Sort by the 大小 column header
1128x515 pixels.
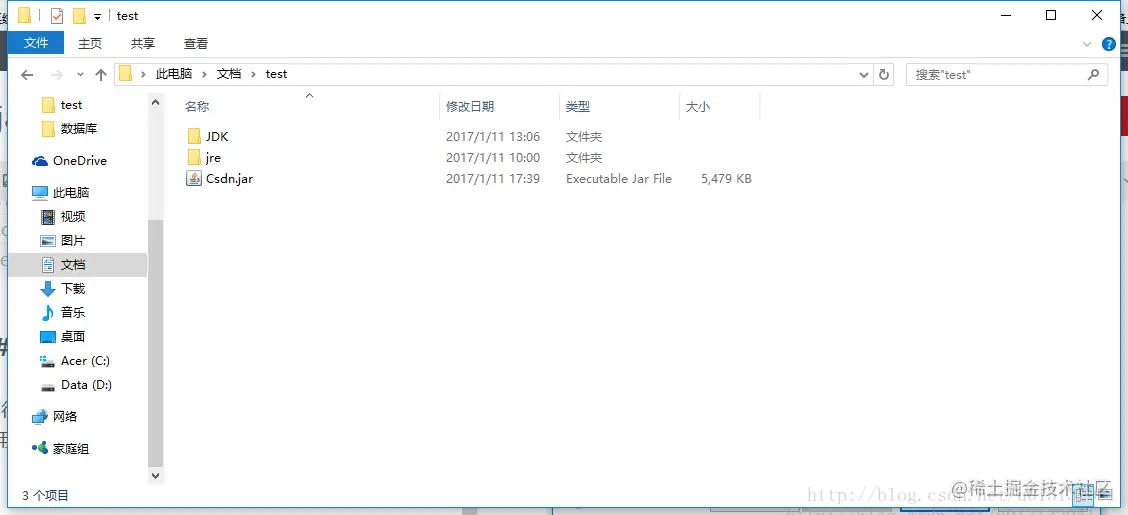pos(697,106)
